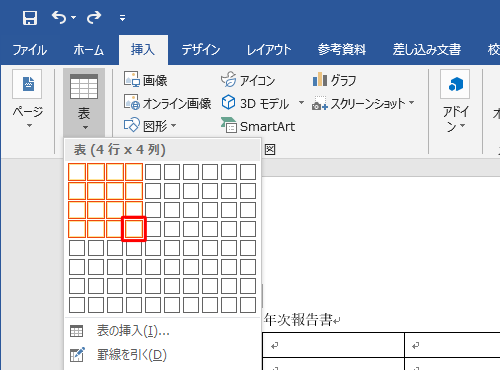Click the first cell of document table
Viewport: 500px width, 370px height.
[333, 345]
